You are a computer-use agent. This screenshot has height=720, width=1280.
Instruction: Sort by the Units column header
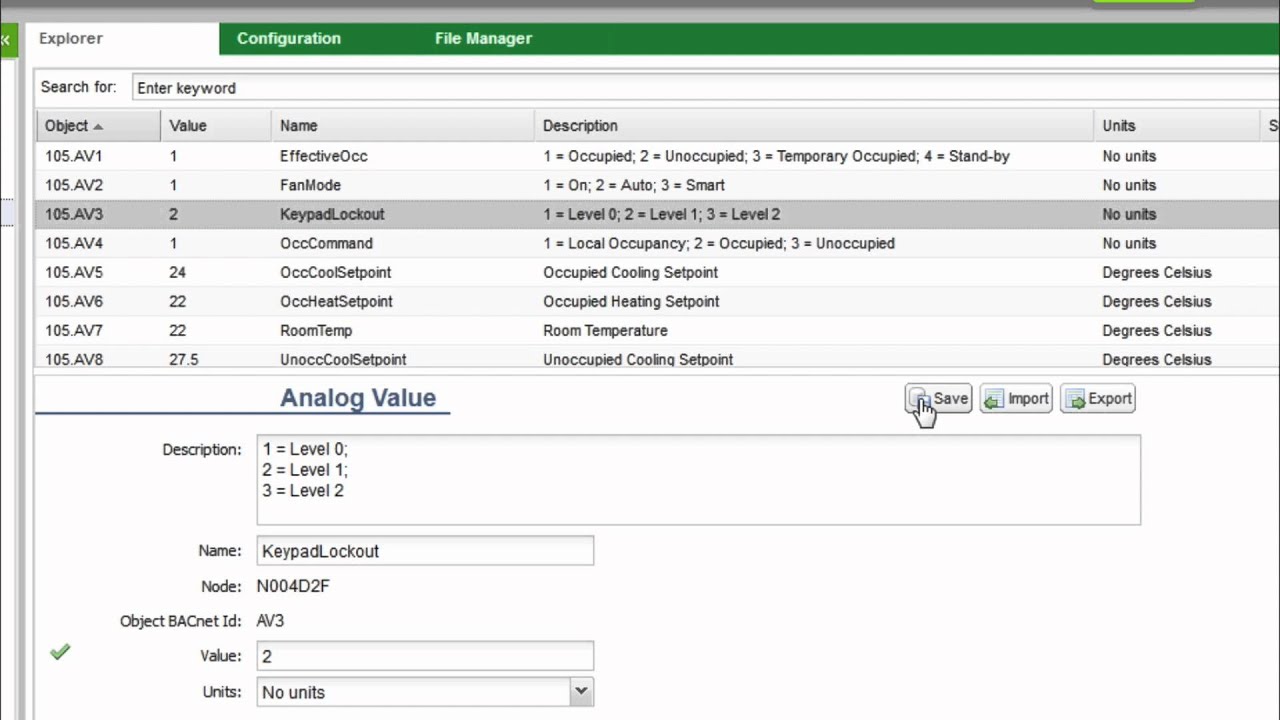1178,126
